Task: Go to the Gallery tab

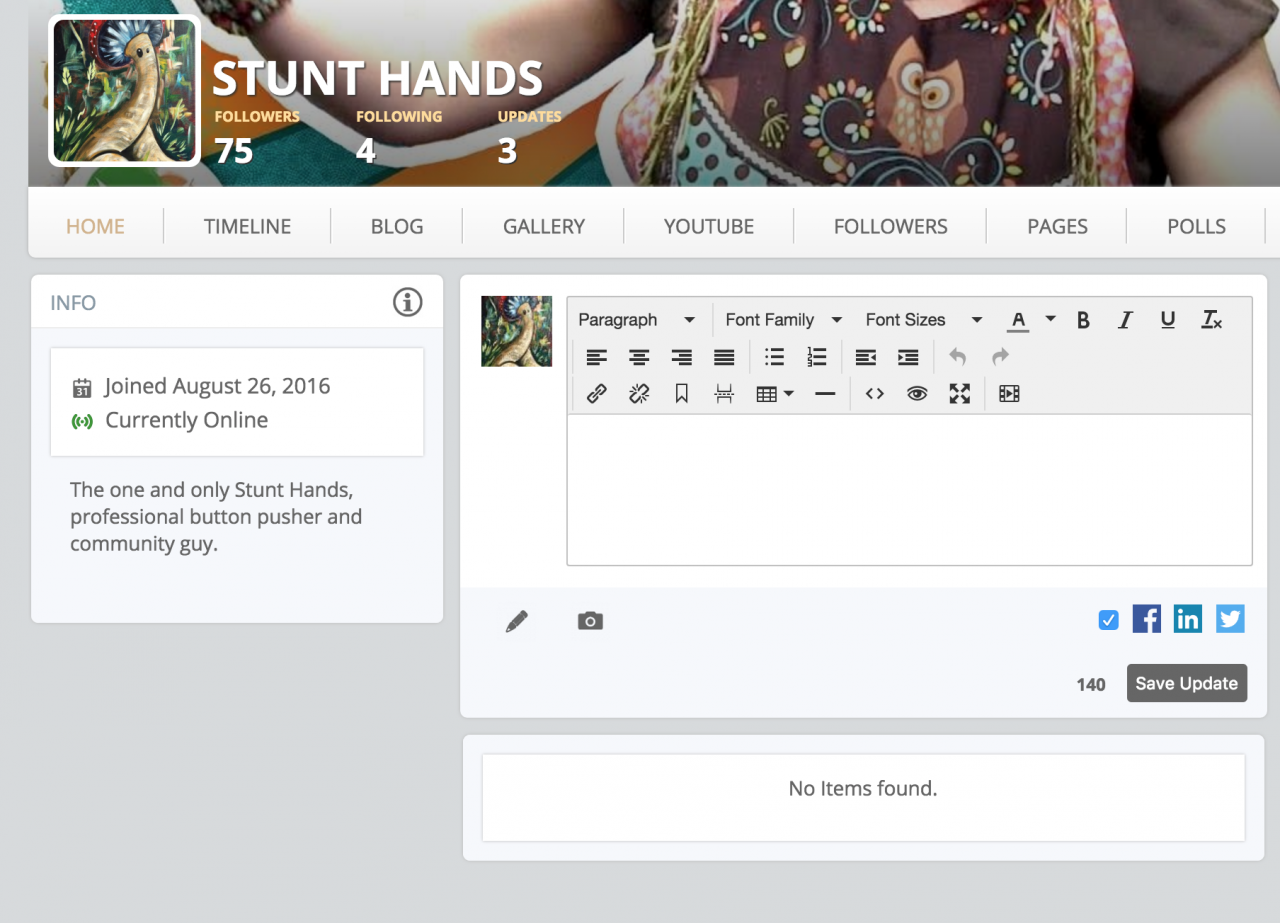Action: click(x=544, y=226)
